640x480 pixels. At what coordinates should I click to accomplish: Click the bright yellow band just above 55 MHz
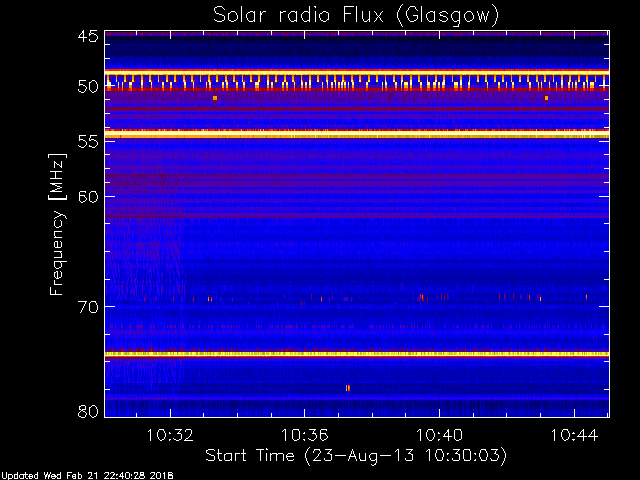click(356, 133)
